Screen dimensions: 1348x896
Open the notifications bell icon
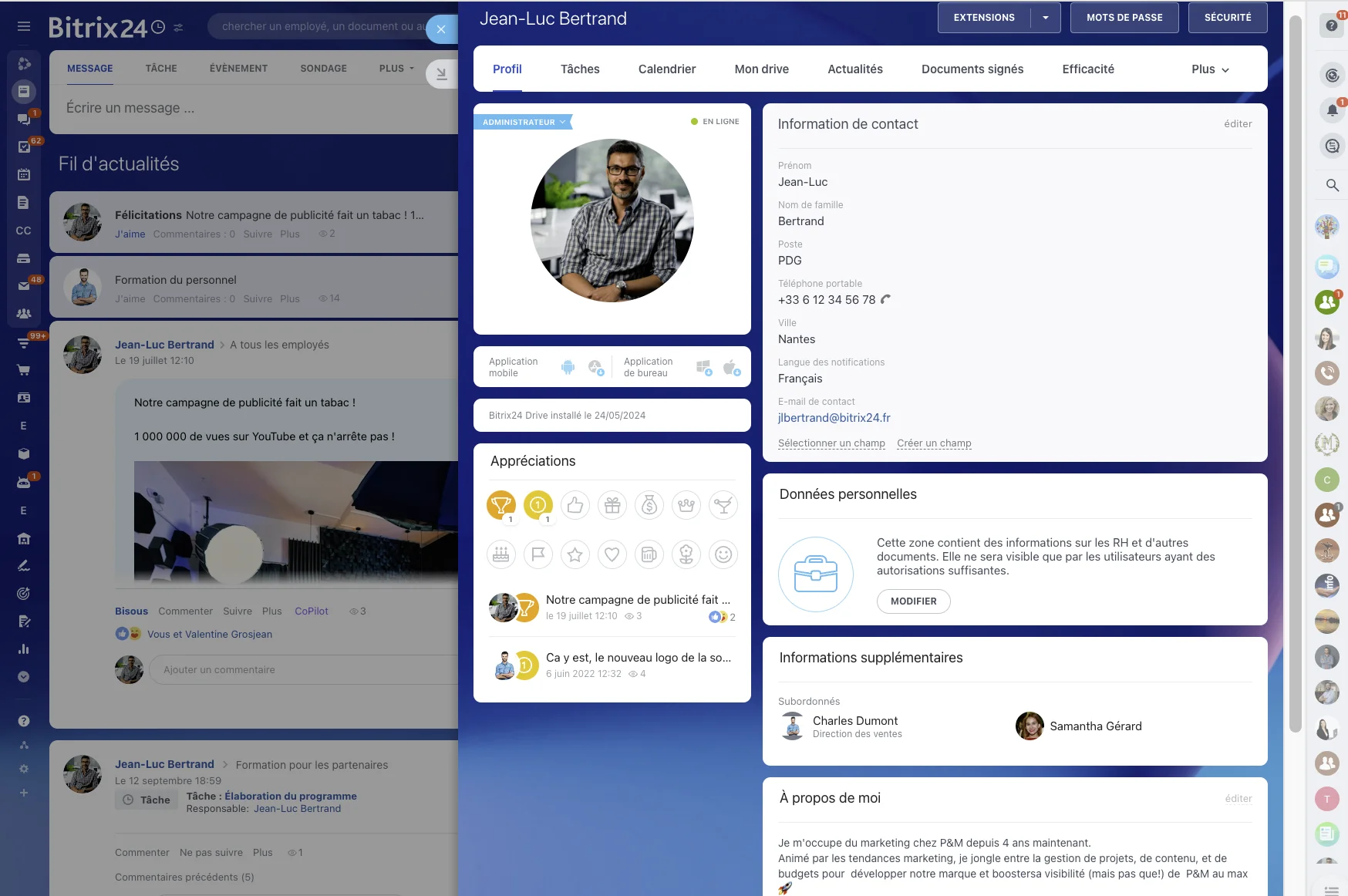tap(1331, 110)
